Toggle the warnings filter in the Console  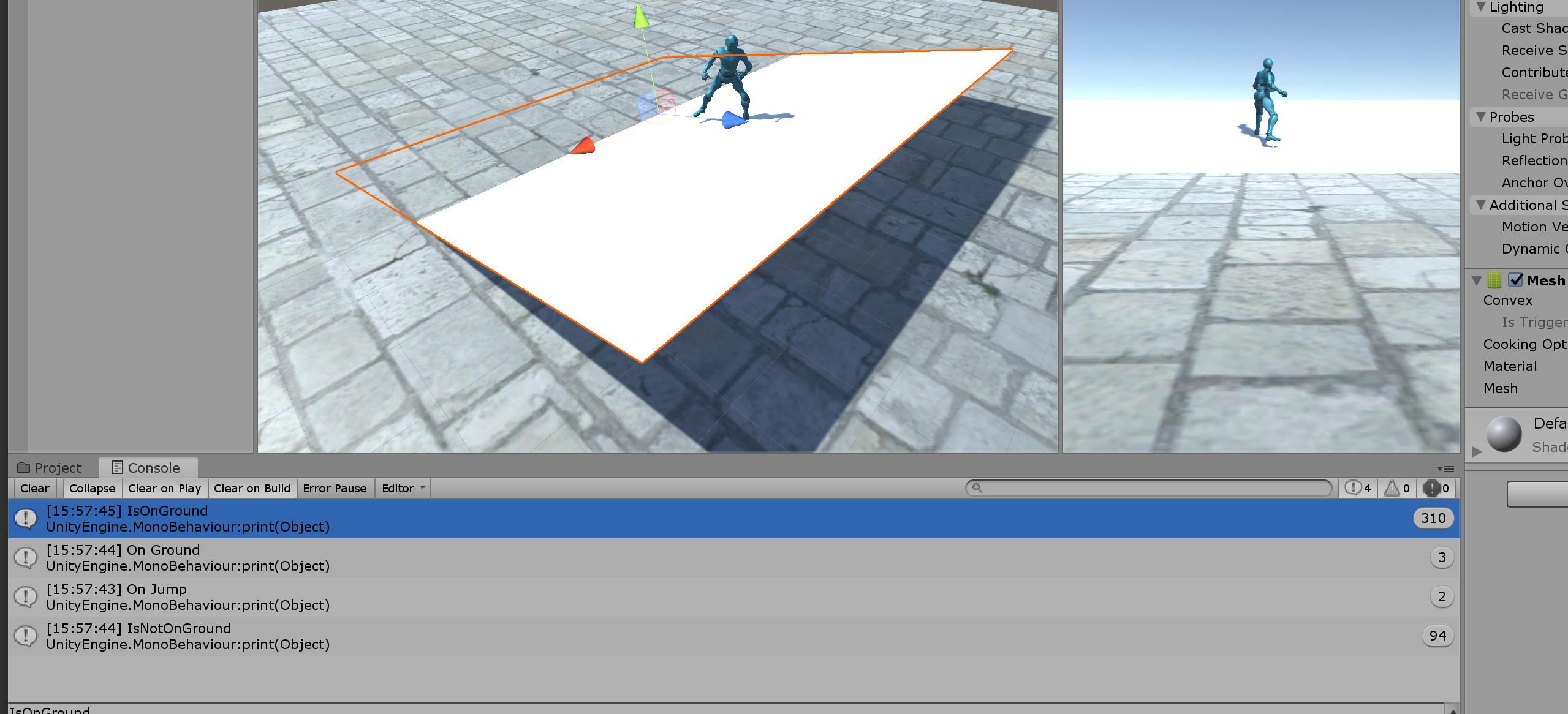(x=1397, y=488)
